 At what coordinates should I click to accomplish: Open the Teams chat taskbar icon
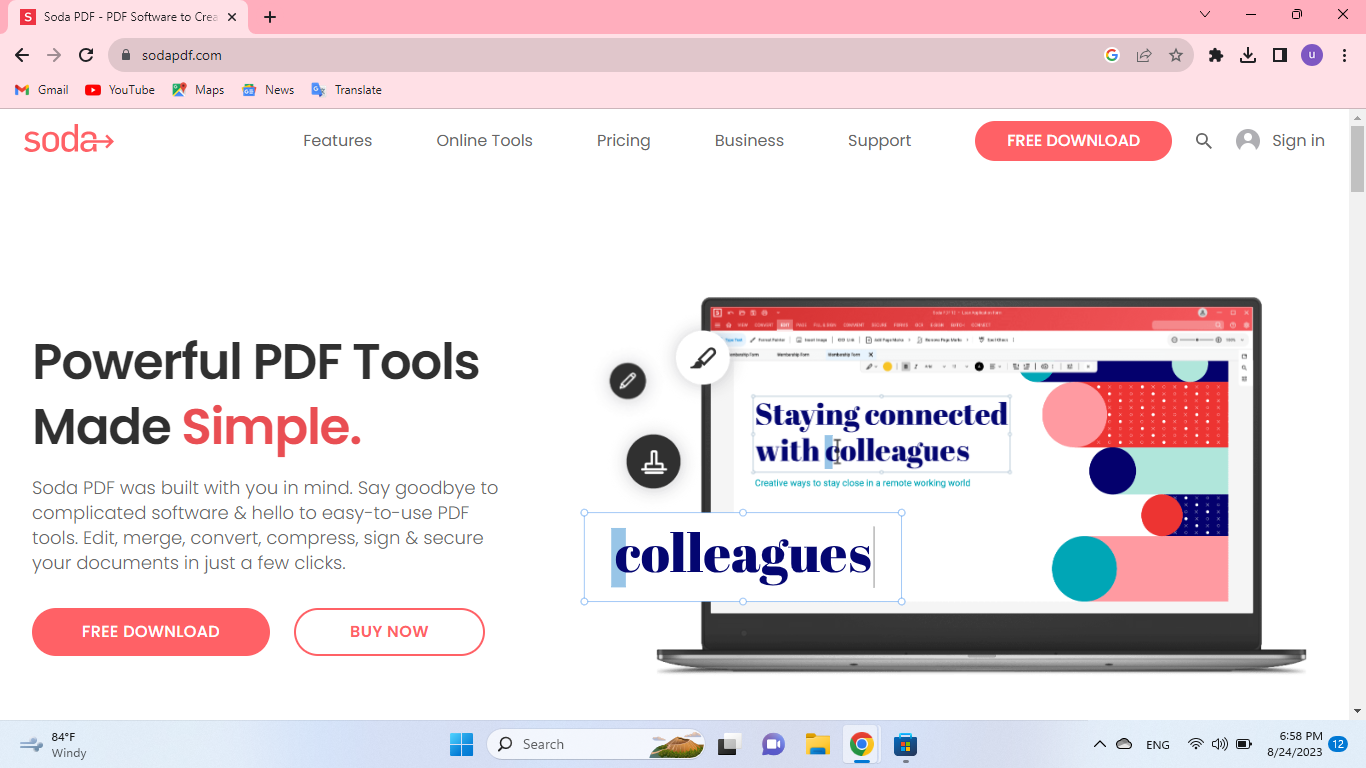tap(773, 744)
